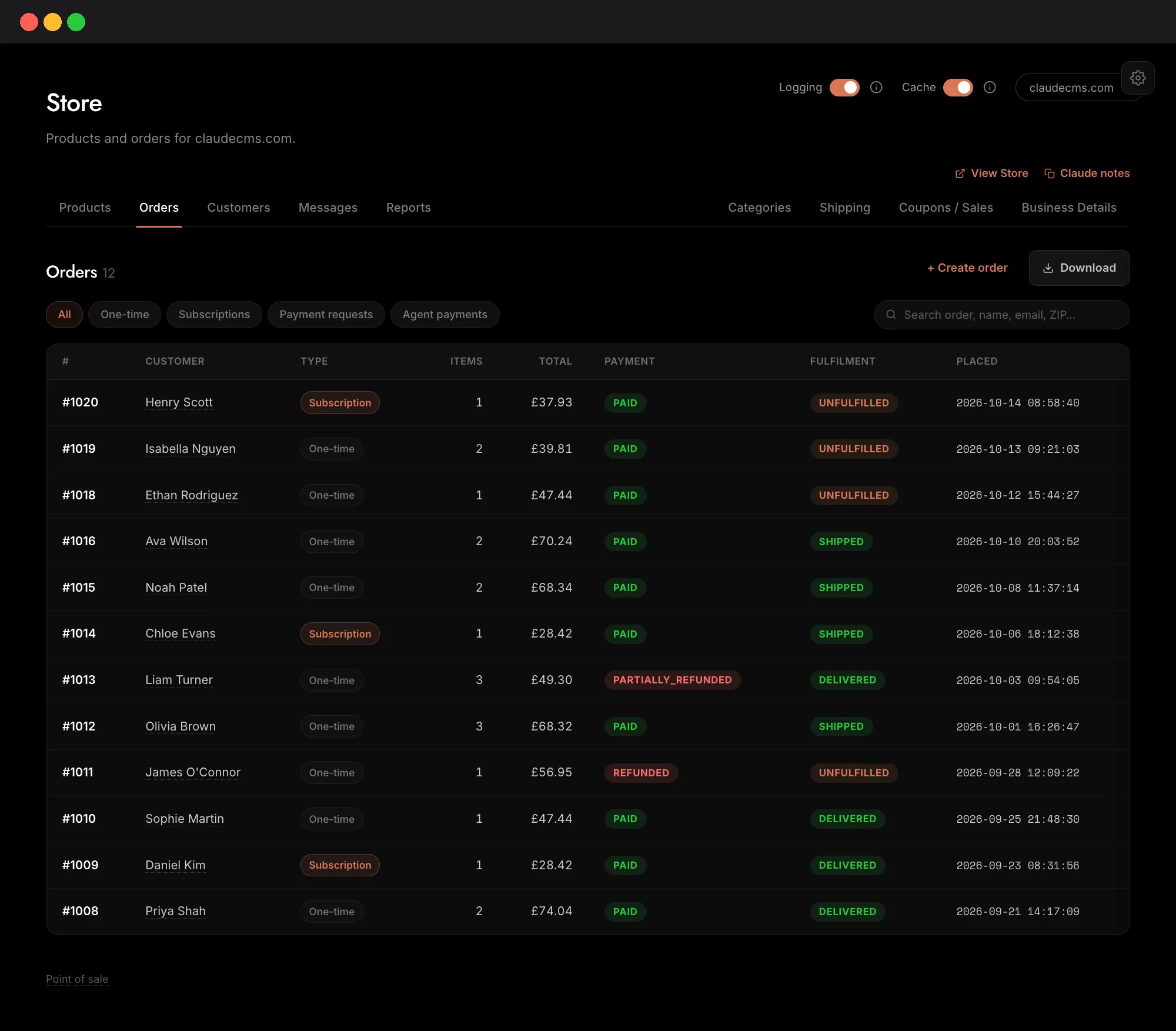
Task: Open the Reports tab
Action: click(x=409, y=208)
